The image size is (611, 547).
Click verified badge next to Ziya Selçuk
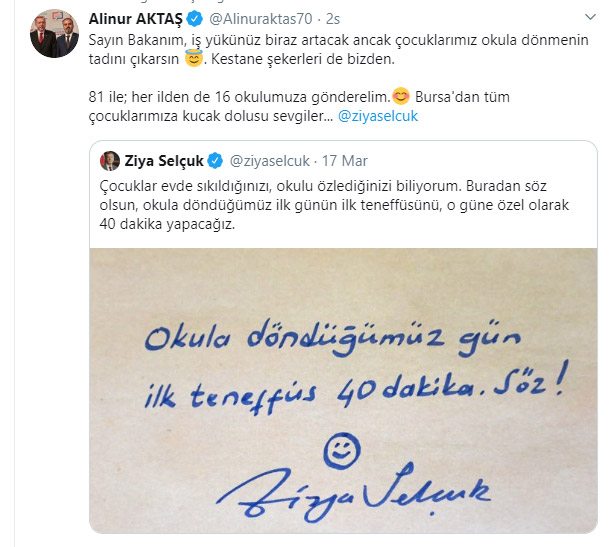tap(215, 161)
